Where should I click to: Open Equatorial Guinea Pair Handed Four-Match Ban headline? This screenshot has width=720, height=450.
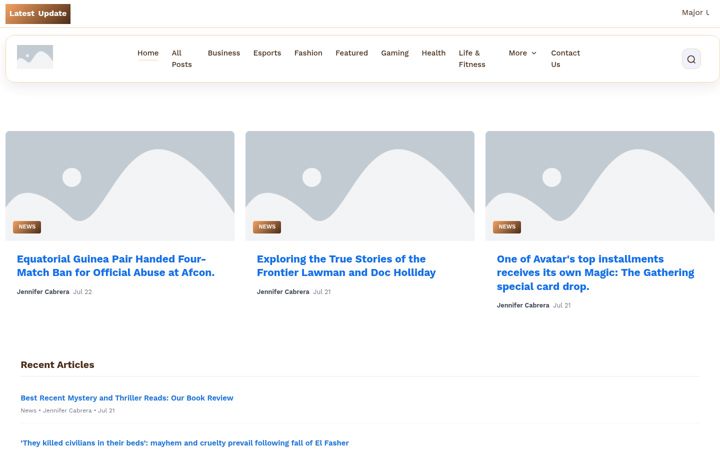pyautogui.click(x=116, y=266)
